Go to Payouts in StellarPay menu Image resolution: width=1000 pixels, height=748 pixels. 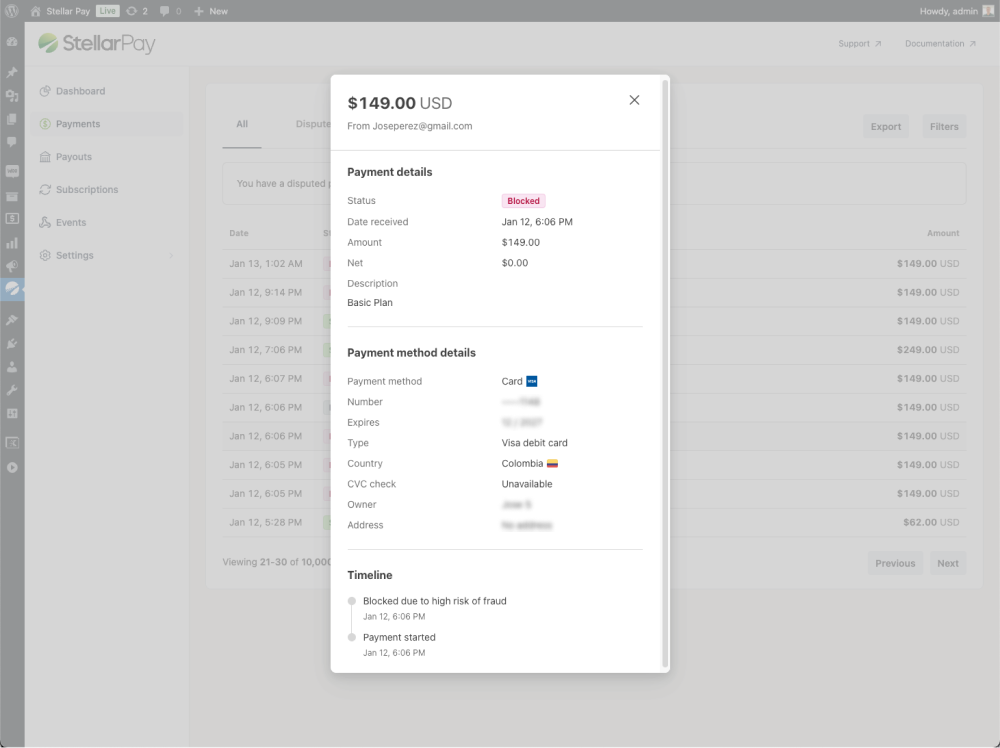coord(73,157)
